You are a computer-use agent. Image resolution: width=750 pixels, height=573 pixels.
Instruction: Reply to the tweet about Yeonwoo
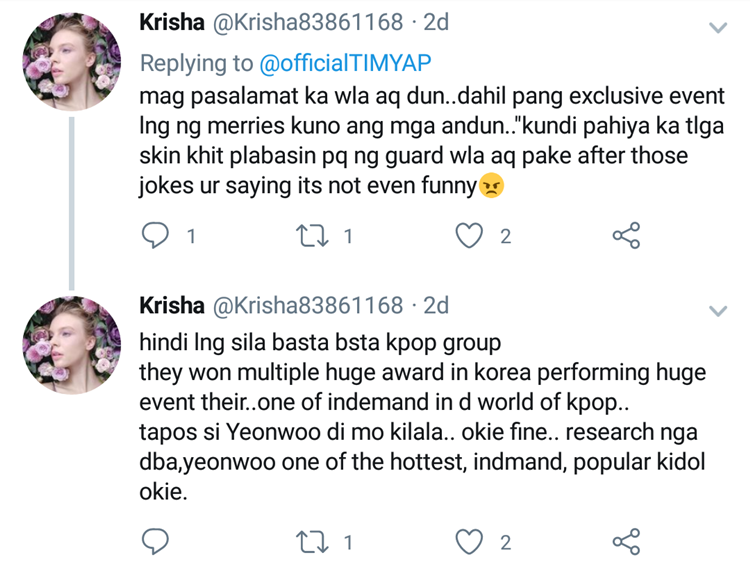pos(156,543)
